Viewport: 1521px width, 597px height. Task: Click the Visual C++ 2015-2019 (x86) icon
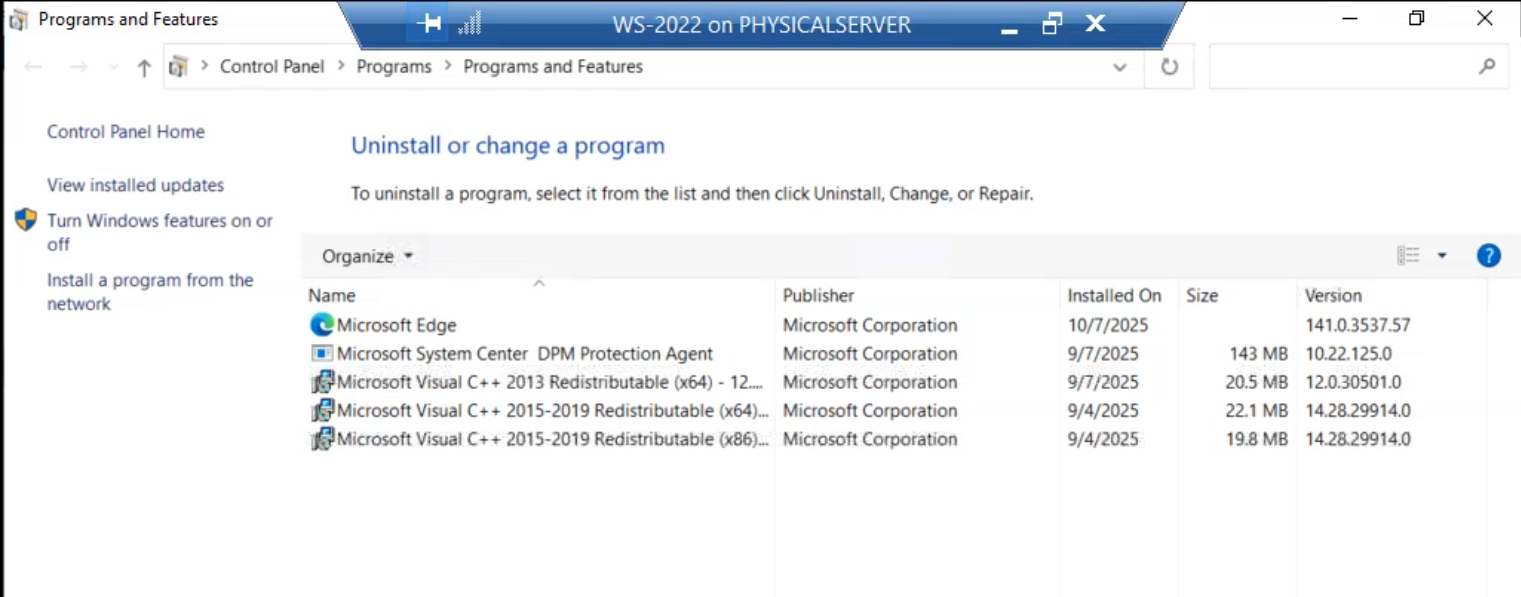[321, 439]
